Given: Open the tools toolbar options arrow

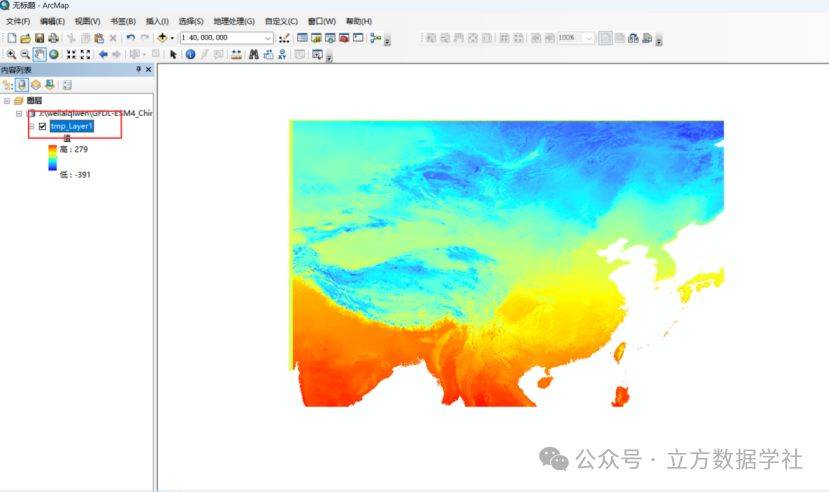Looking at the screenshot, I should tap(329, 57).
